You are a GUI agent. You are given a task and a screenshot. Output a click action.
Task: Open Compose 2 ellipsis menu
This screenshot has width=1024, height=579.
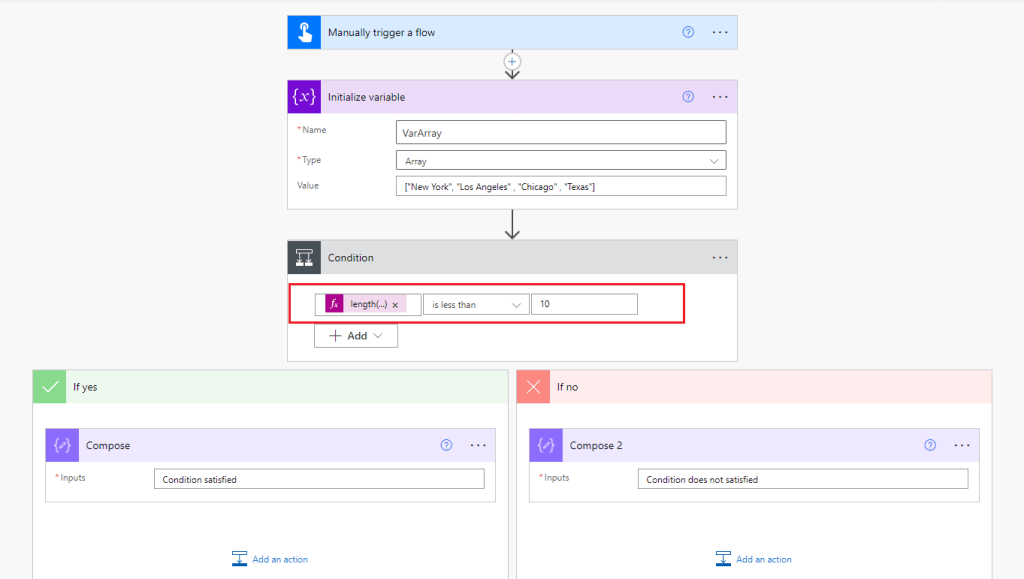pos(962,445)
